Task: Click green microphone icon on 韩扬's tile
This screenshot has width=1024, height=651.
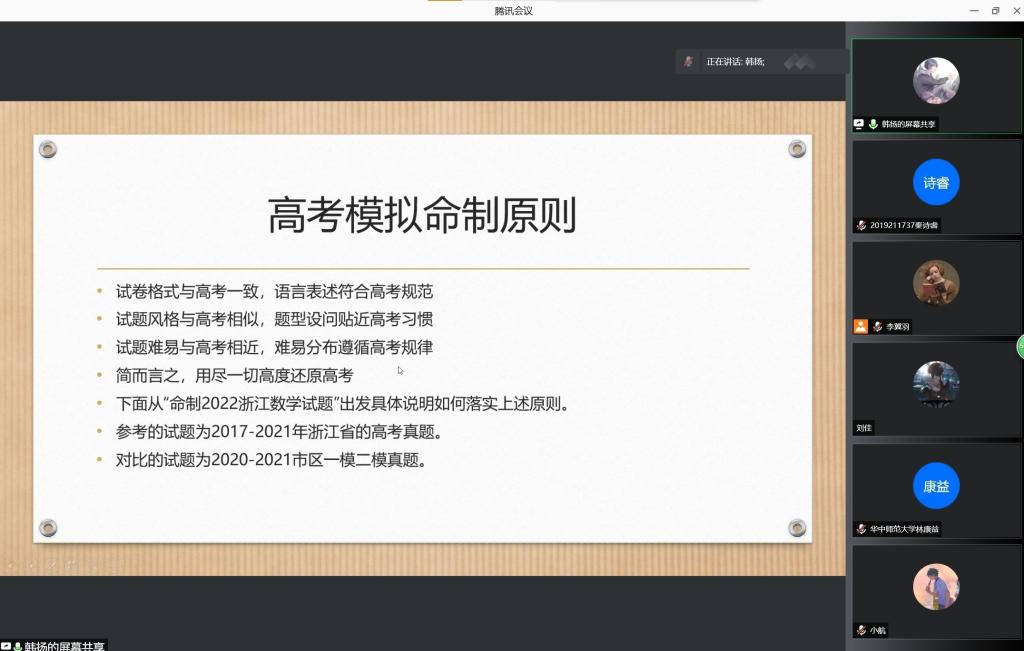Action: tap(873, 124)
